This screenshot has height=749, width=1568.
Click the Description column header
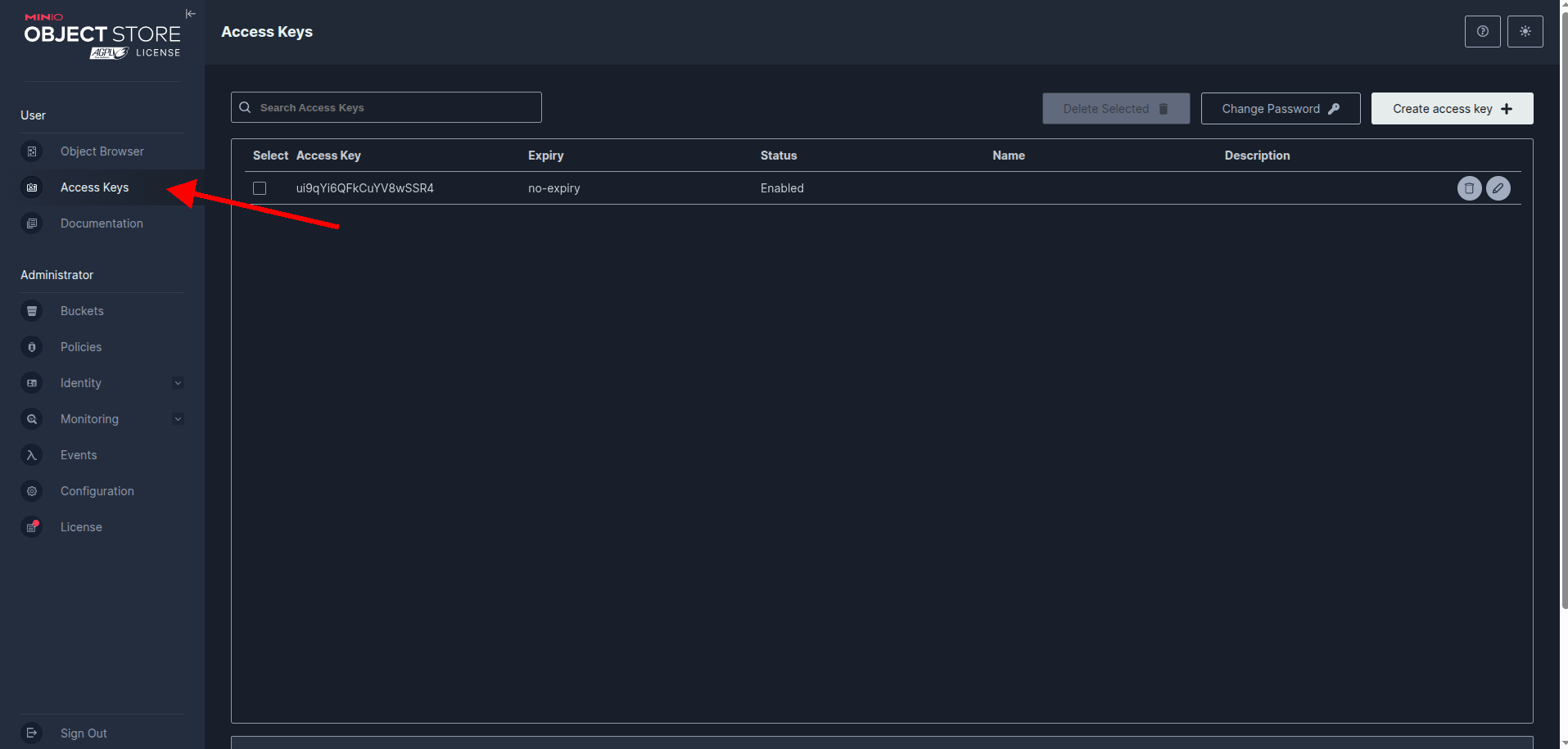pos(1257,156)
